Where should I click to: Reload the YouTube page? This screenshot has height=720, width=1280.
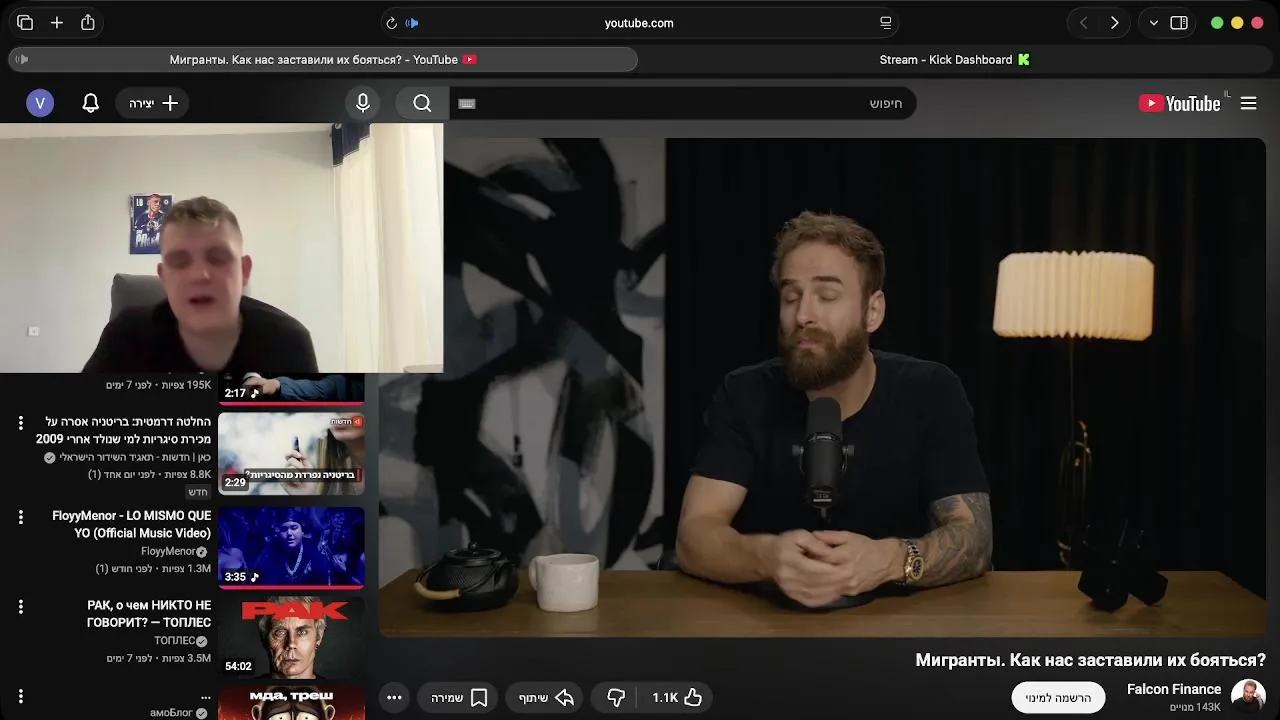[x=391, y=23]
